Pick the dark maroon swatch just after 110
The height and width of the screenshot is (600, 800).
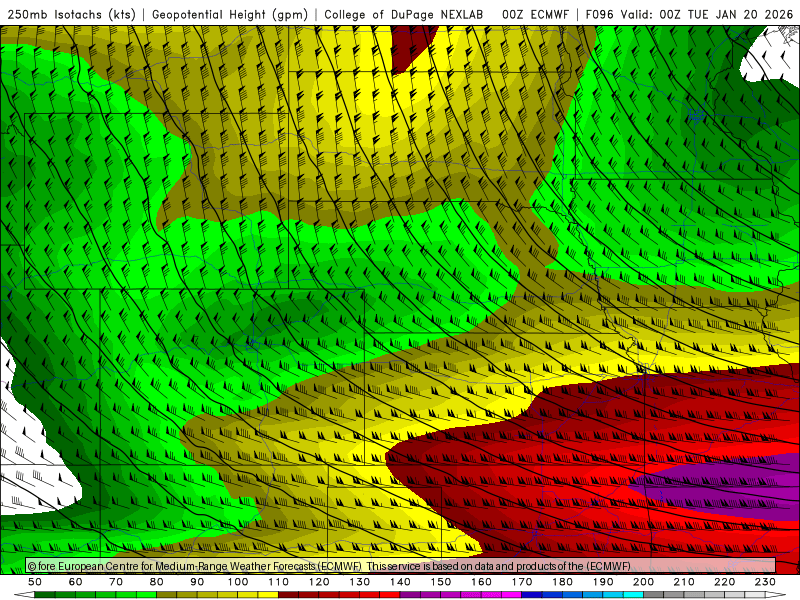(x=288, y=595)
